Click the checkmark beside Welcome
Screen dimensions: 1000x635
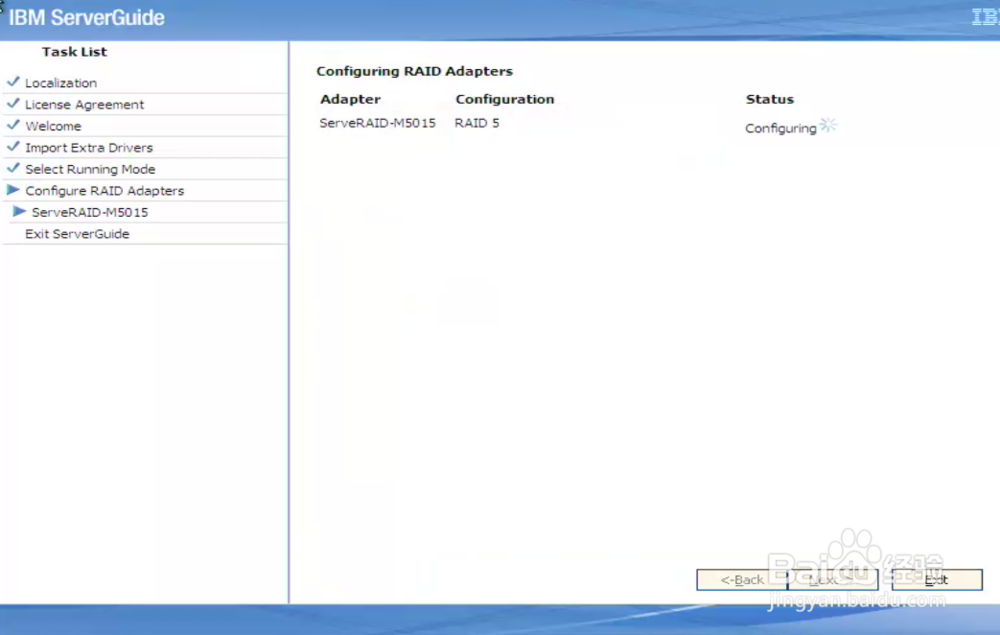[x=14, y=126]
